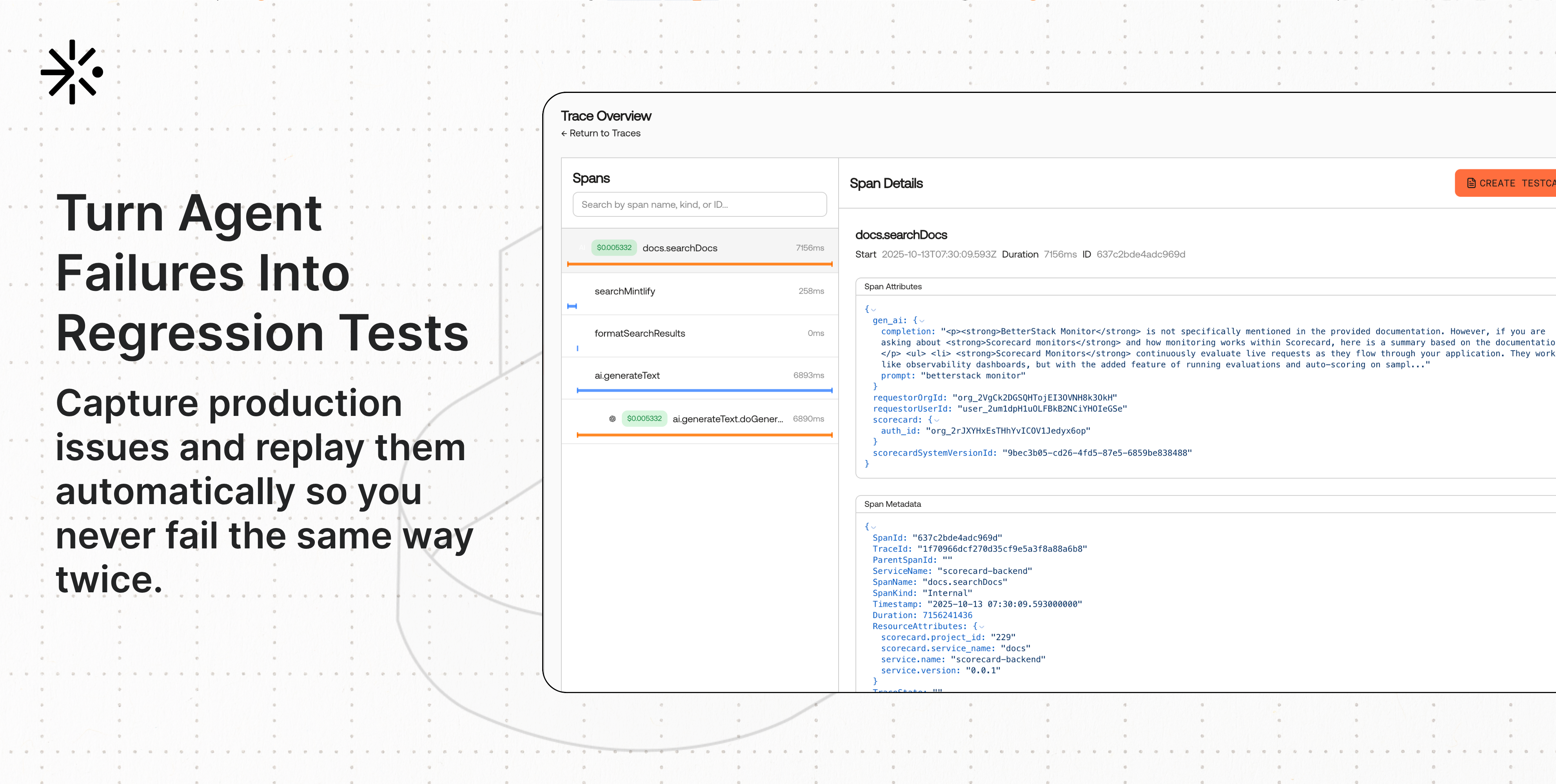Screen dimensions: 1556x784
Task: Collapse the root object in Span Attributes
Action: click(x=873, y=310)
